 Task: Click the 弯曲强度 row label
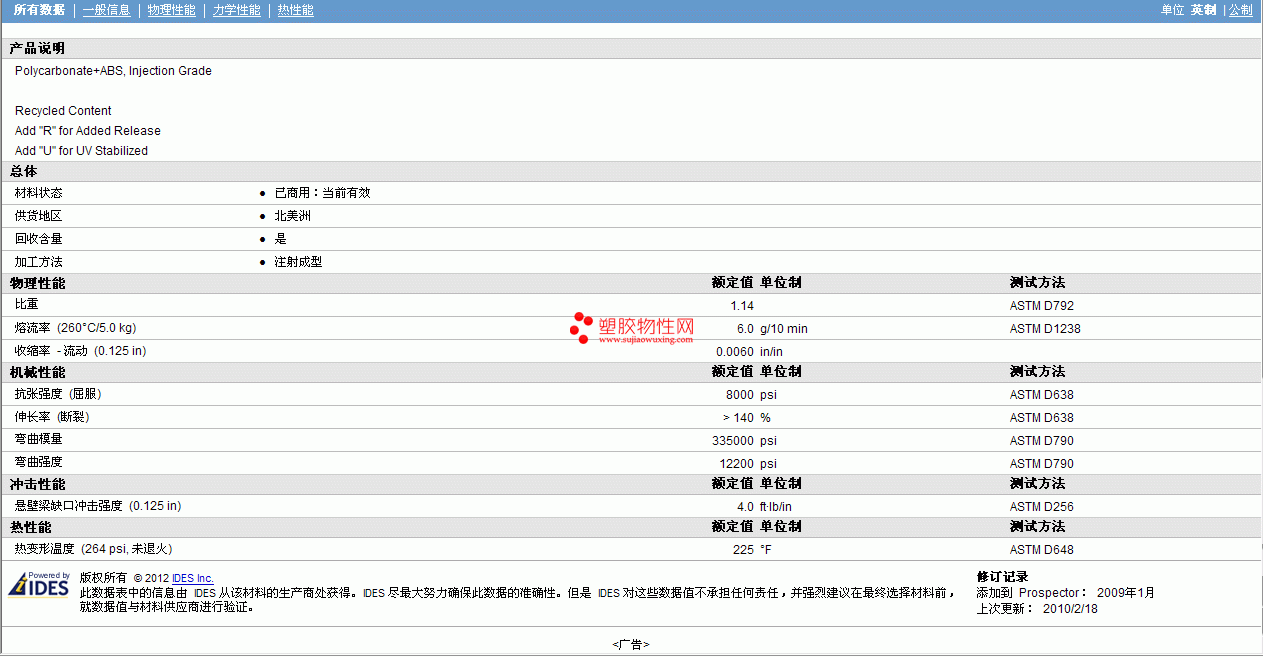coord(38,462)
